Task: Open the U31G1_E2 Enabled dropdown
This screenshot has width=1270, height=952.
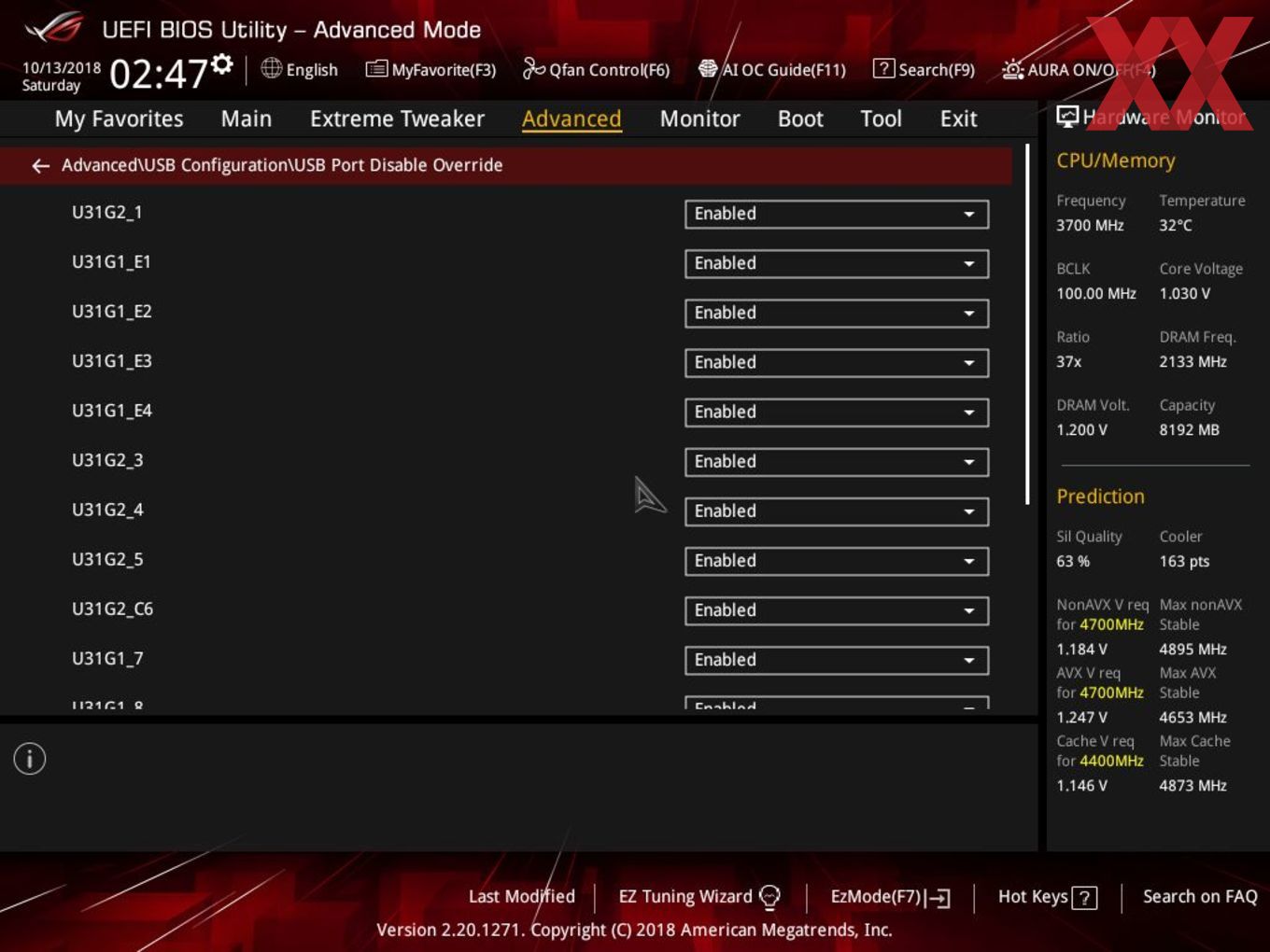Action: coord(837,313)
